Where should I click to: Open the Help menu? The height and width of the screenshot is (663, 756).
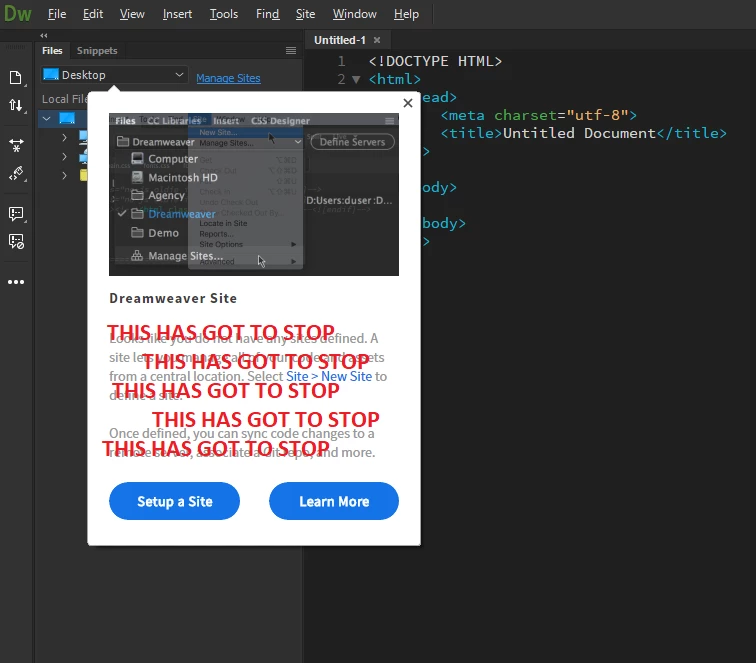point(406,14)
